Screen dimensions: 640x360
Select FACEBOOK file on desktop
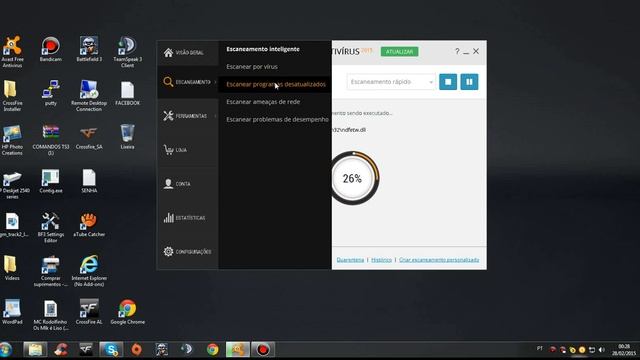(127, 93)
